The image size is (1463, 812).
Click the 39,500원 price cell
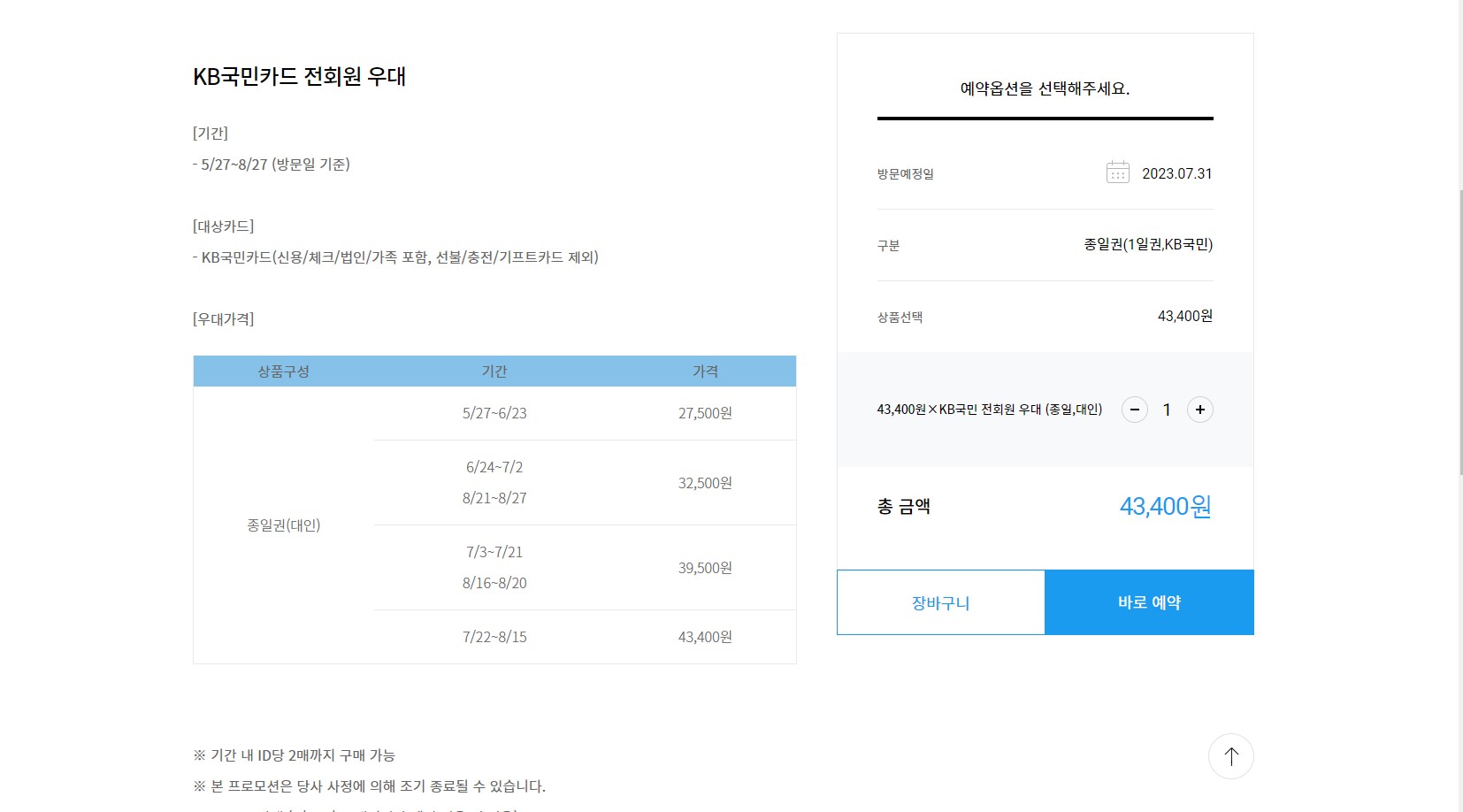point(705,568)
